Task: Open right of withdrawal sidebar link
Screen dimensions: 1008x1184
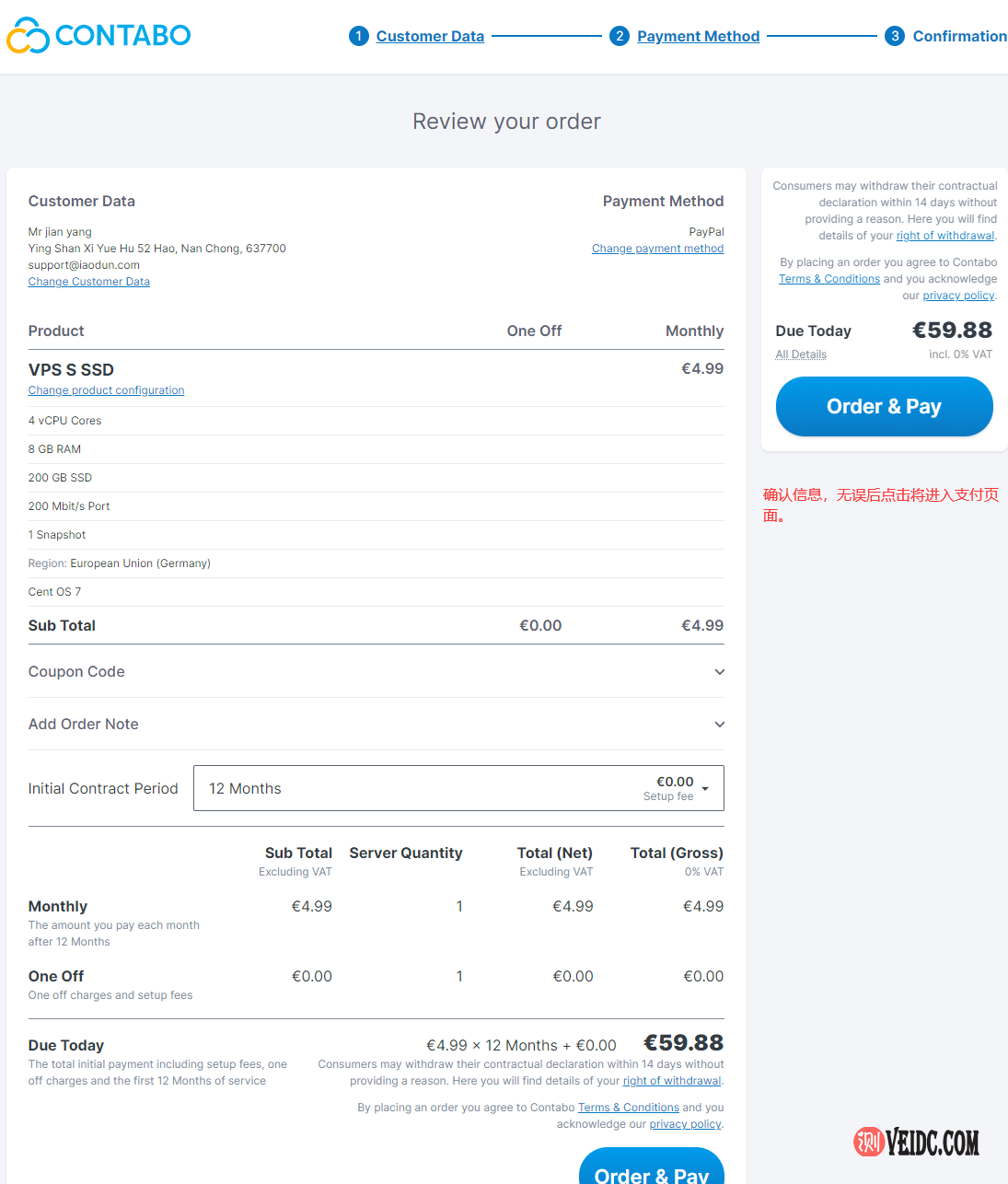Action: pyautogui.click(x=944, y=236)
